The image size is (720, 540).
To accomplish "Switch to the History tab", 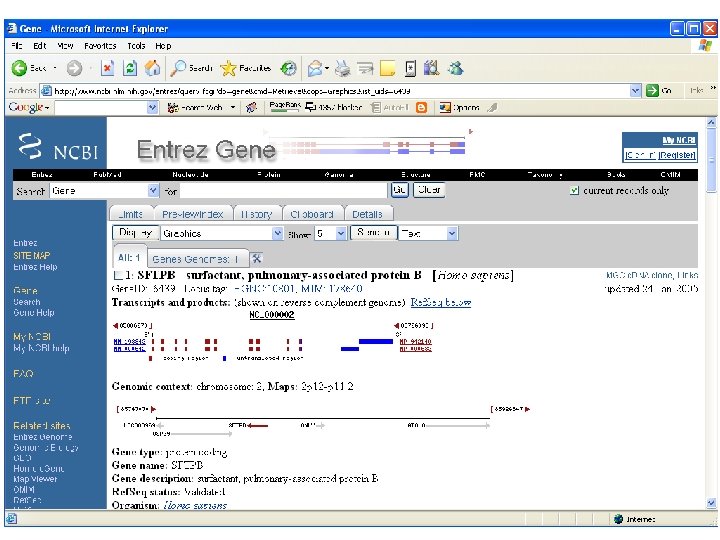I will [x=257, y=214].
